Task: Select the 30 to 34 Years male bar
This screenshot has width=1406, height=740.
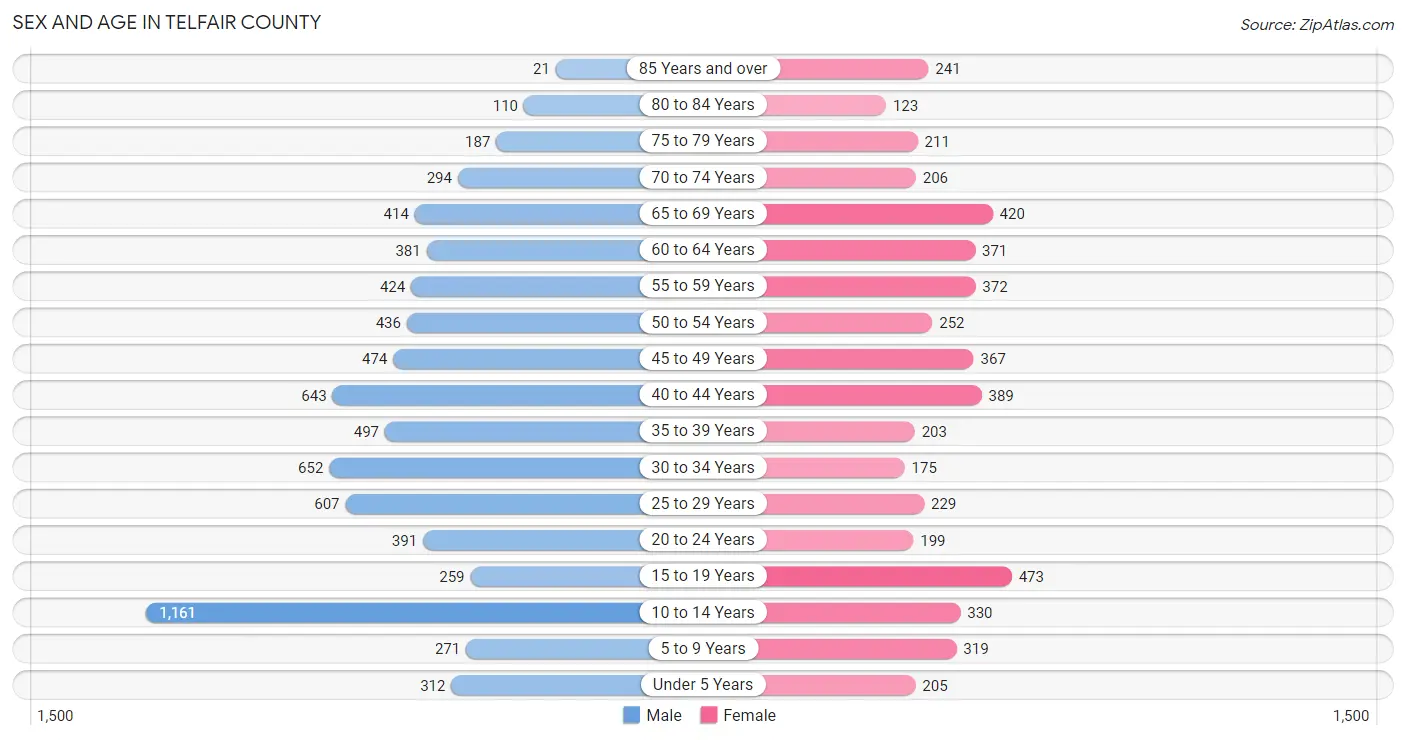Action: click(486, 467)
